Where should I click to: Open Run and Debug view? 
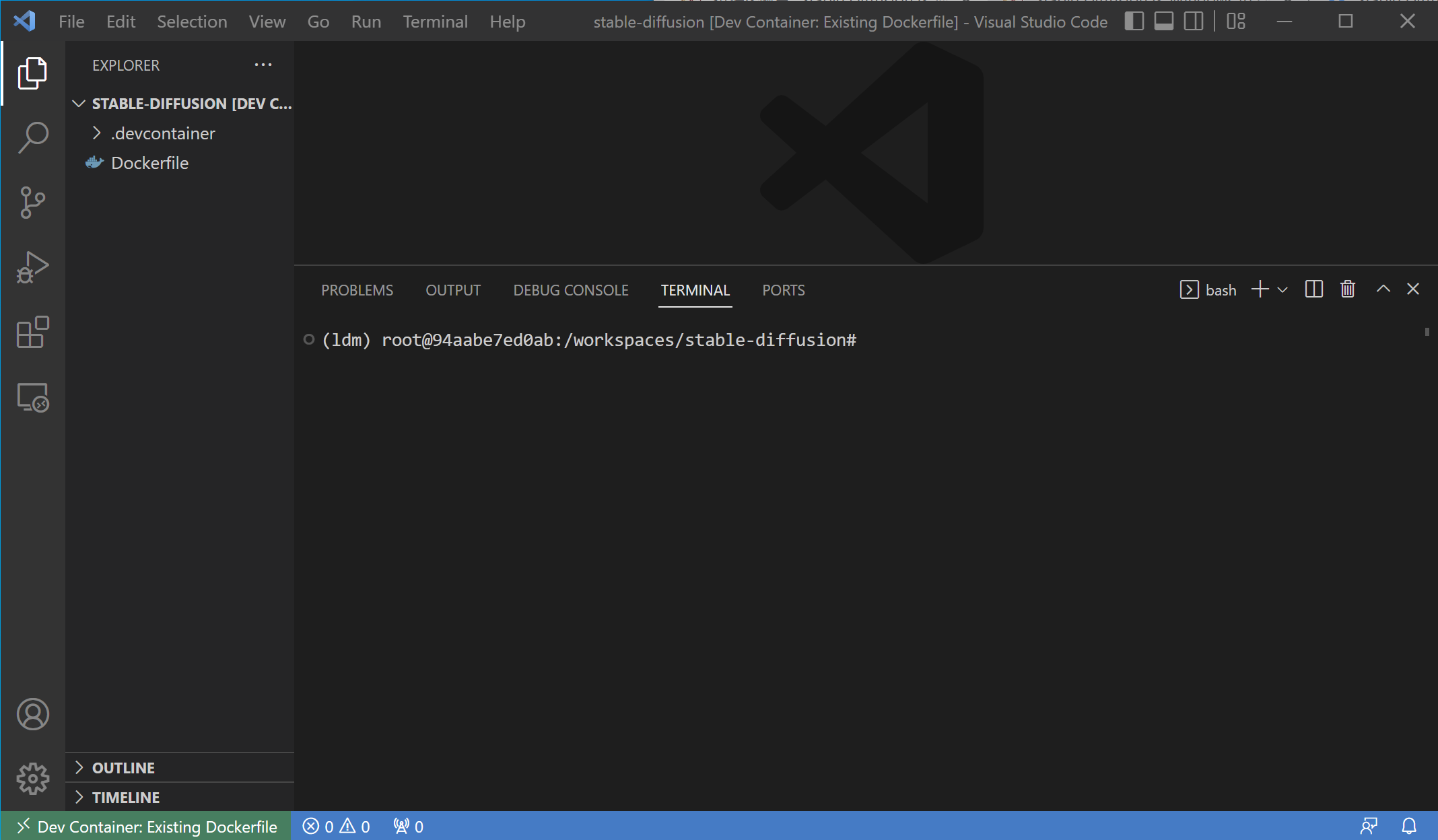(32, 267)
